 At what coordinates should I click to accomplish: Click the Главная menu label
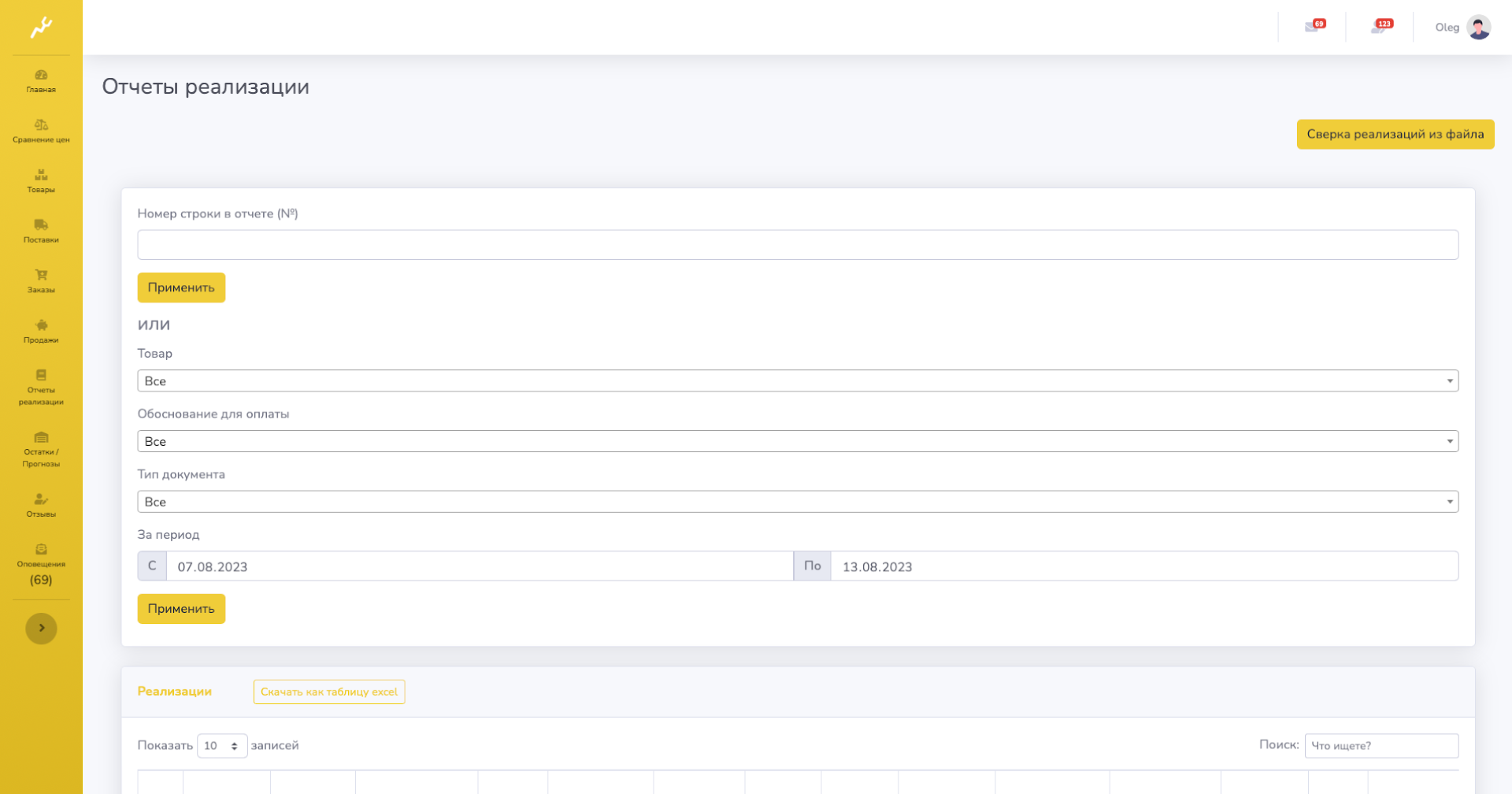[x=41, y=90]
